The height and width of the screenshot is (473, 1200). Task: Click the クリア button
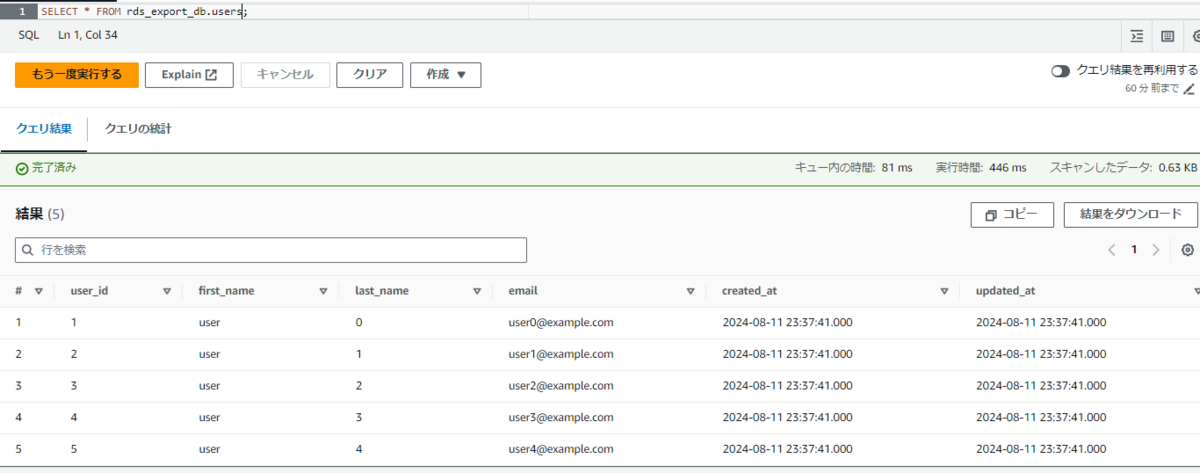click(x=370, y=75)
